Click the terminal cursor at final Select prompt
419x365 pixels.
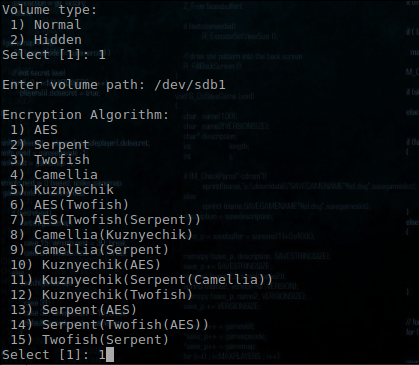click(x=110, y=355)
